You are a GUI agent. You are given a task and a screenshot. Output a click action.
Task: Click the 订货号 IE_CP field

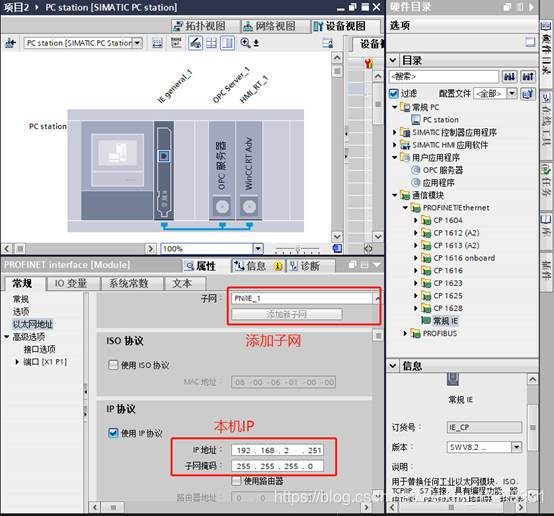tap(484, 427)
